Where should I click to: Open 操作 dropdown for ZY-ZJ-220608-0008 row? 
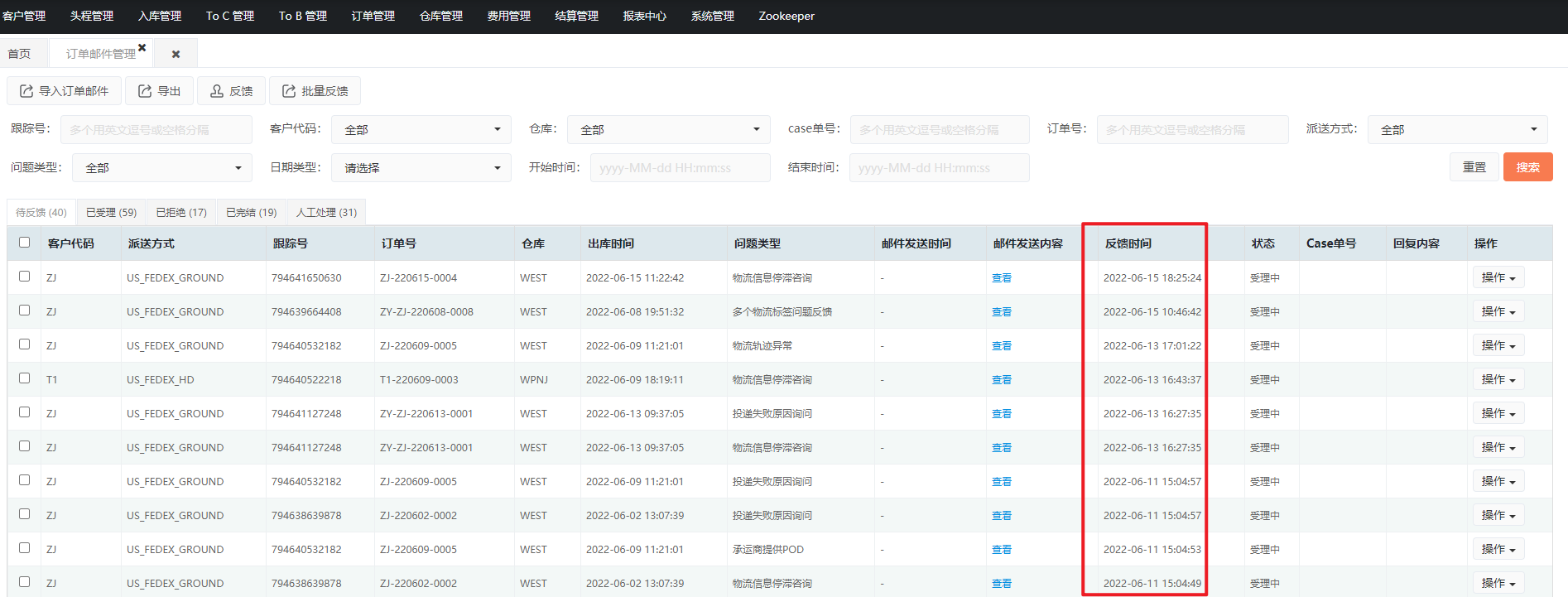point(1498,311)
